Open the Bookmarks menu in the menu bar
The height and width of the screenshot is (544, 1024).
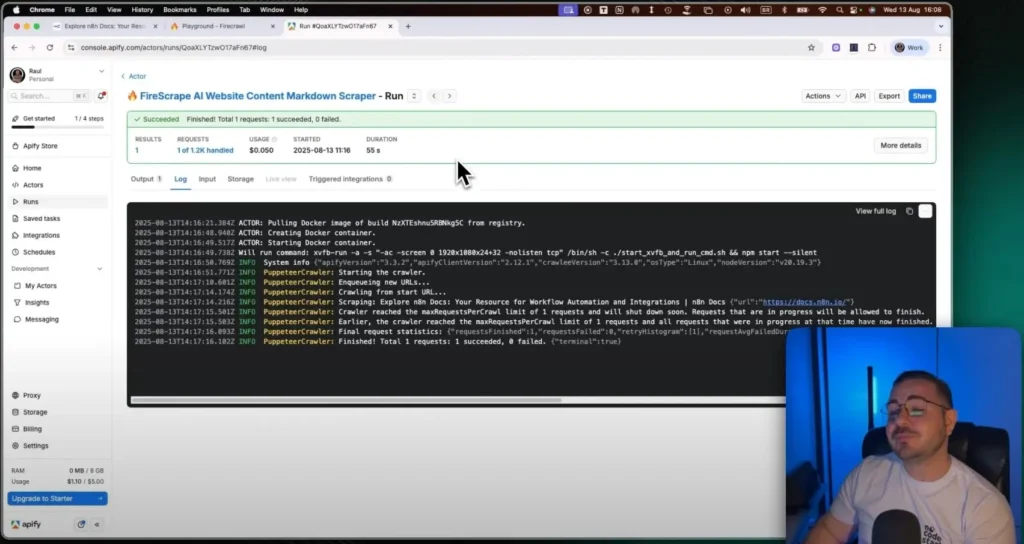180,10
